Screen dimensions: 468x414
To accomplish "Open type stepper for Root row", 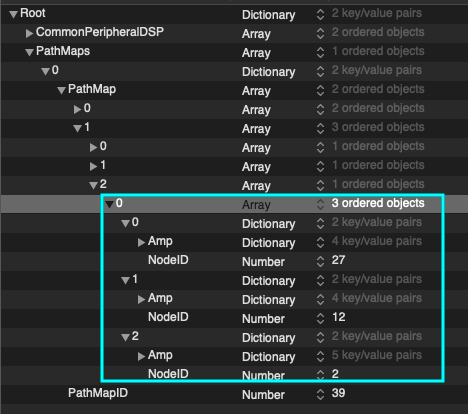I will (320, 14).
